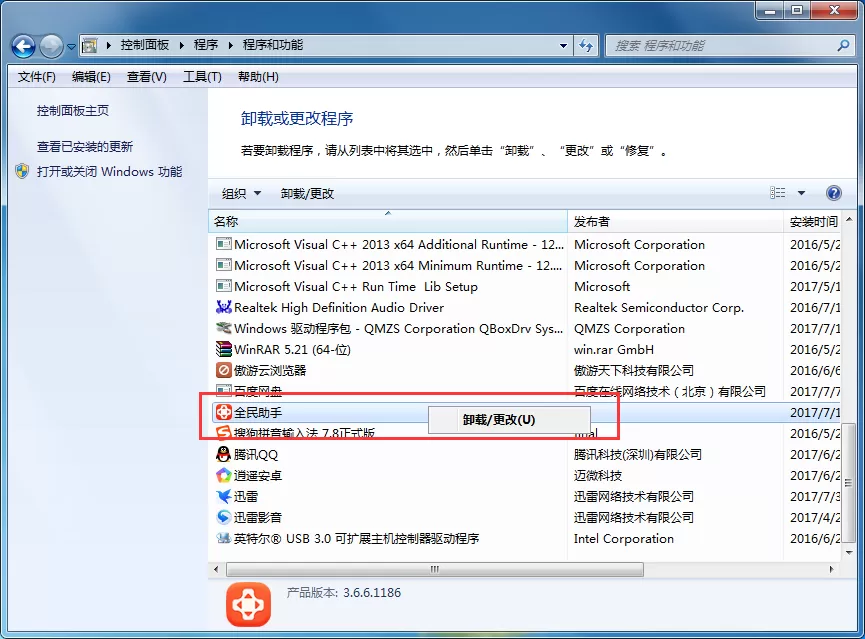Select 逍遥安卓 program name
This screenshot has width=865, height=639.
pyautogui.click(x=258, y=476)
